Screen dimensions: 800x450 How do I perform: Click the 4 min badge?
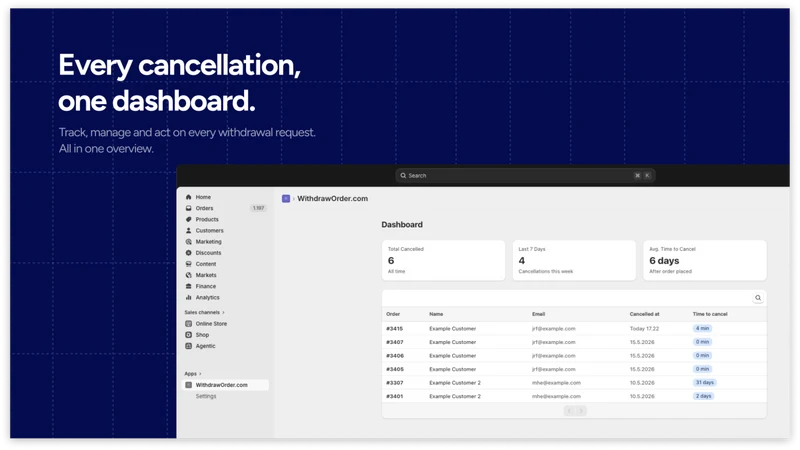703,329
